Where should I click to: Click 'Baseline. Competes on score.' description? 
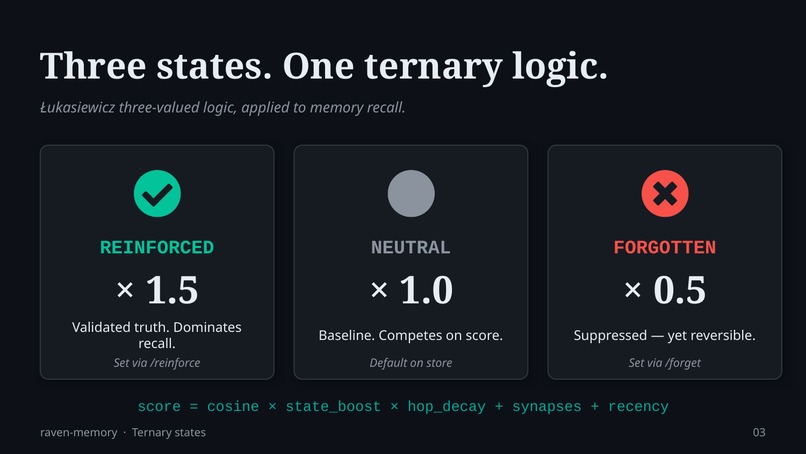[411, 335]
